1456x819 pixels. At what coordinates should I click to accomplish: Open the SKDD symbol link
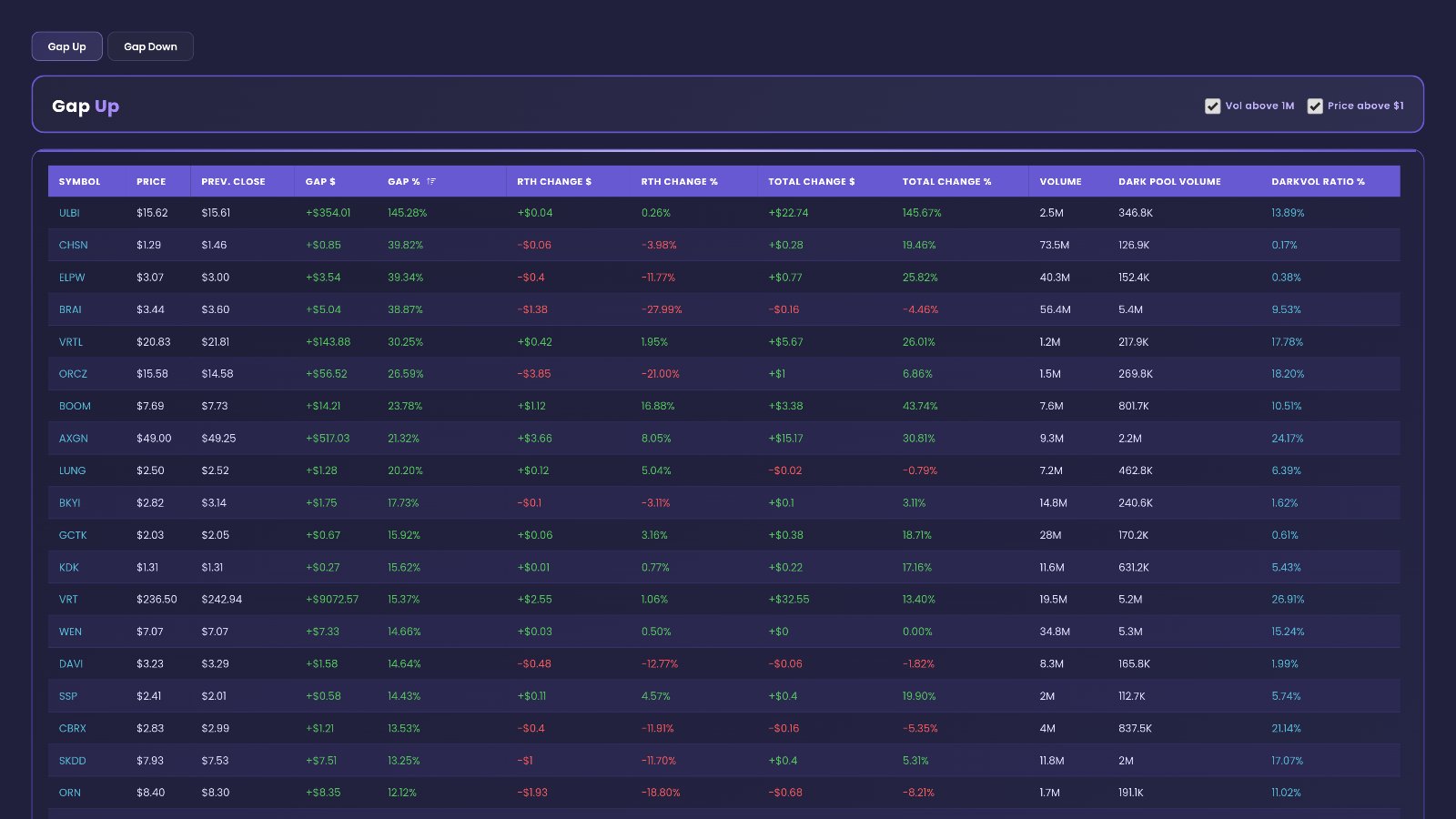[73, 761]
